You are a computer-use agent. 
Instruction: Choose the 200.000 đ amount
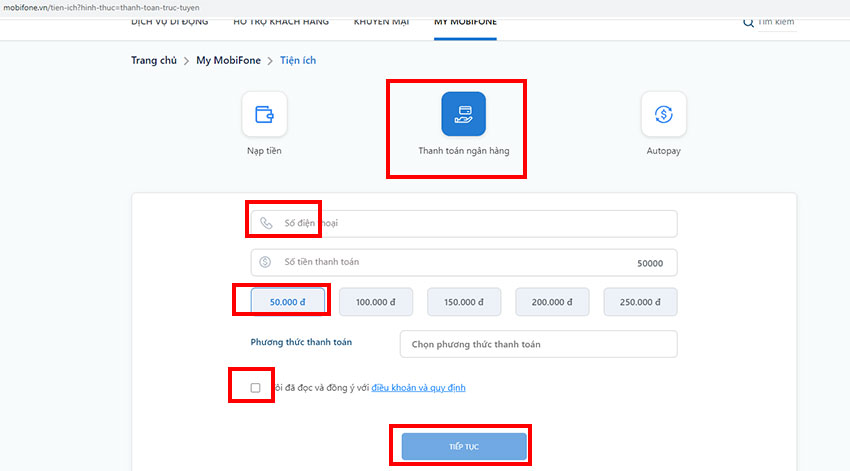pos(552,302)
